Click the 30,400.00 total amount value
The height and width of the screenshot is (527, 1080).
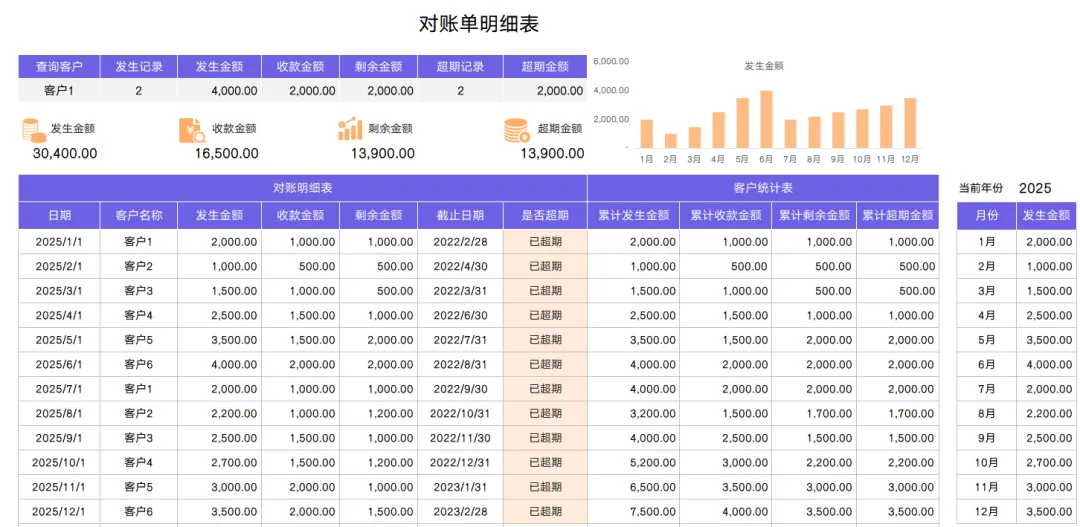(x=65, y=154)
